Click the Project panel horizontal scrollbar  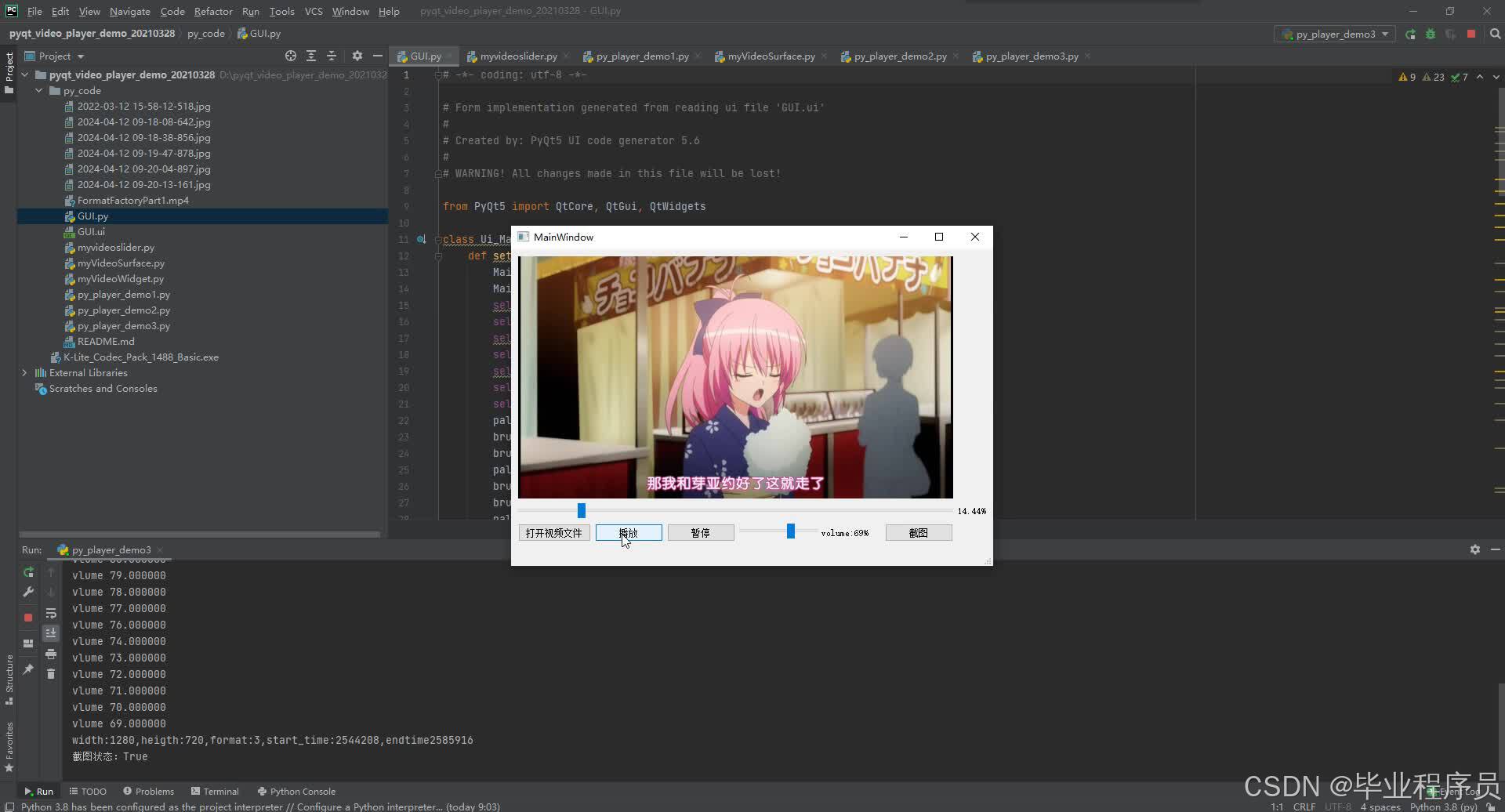(200, 535)
